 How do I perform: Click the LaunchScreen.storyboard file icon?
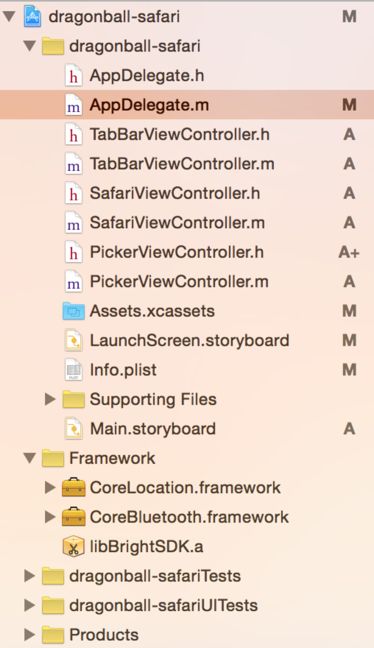(x=73, y=341)
